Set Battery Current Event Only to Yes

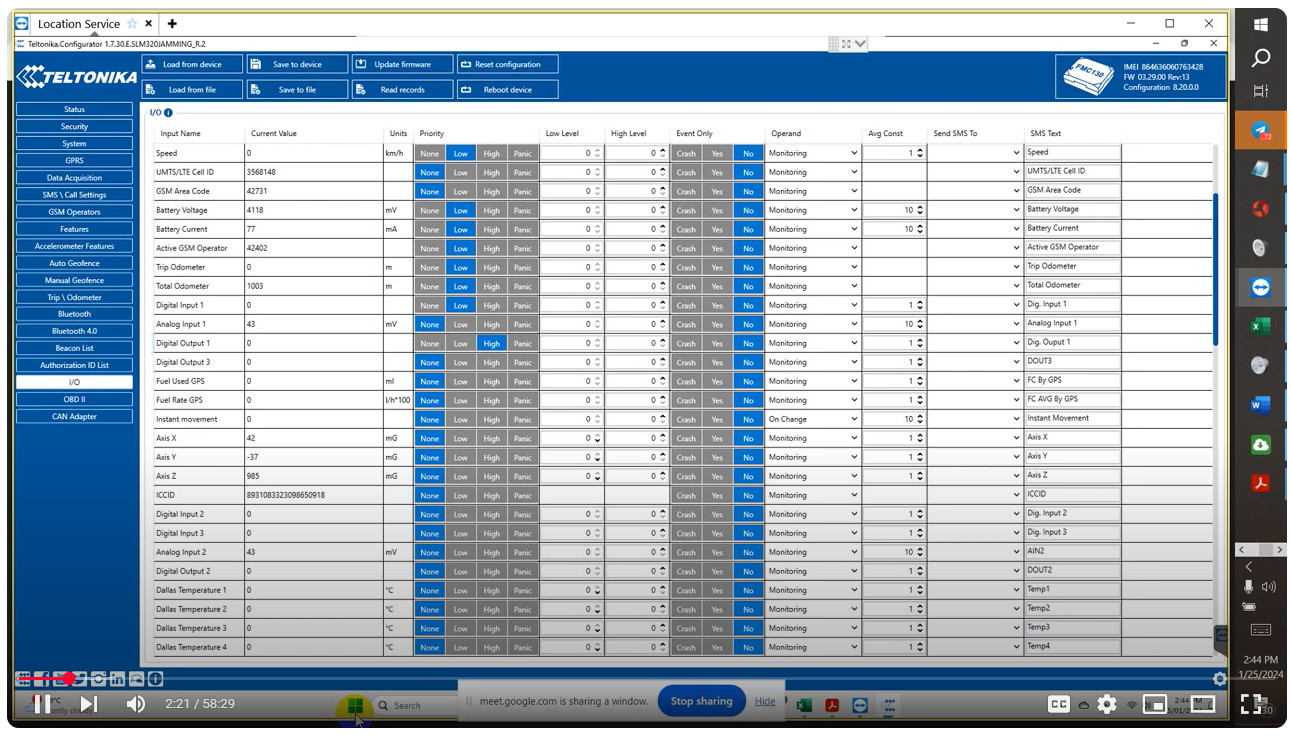717,229
